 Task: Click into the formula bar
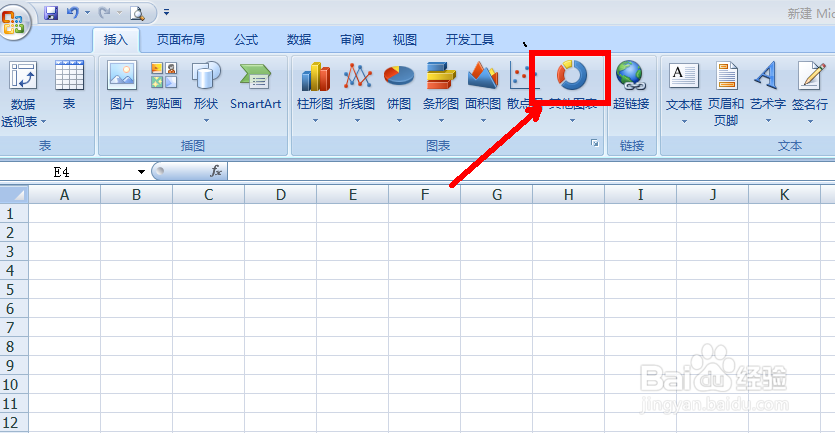[531, 171]
